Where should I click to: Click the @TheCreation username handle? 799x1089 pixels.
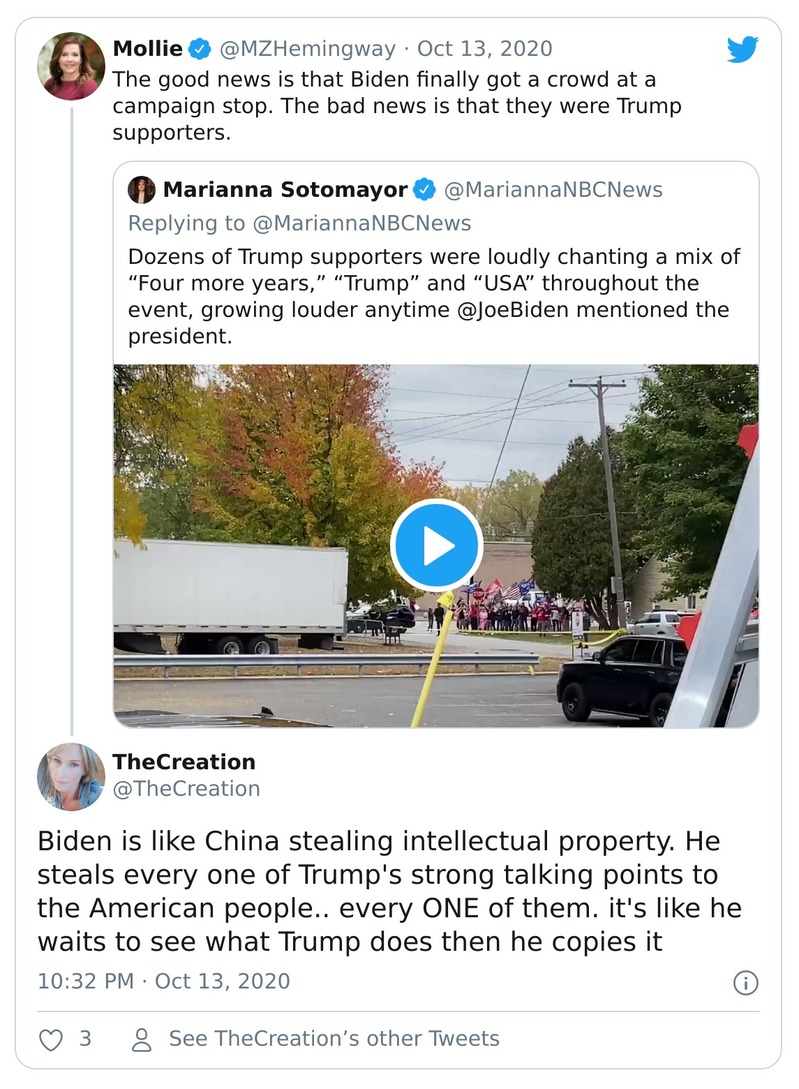tap(185, 788)
